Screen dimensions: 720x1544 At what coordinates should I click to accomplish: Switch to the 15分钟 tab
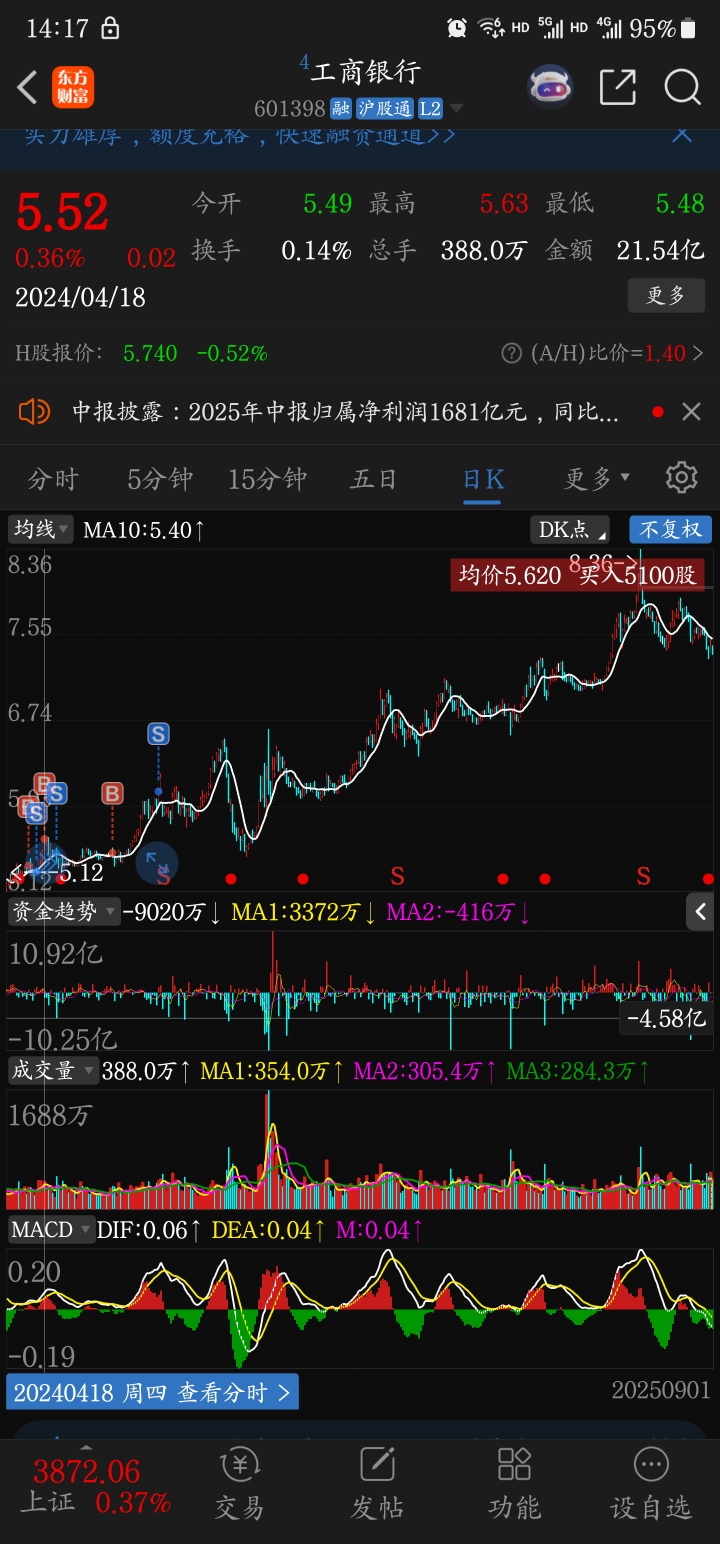(267, 479)
